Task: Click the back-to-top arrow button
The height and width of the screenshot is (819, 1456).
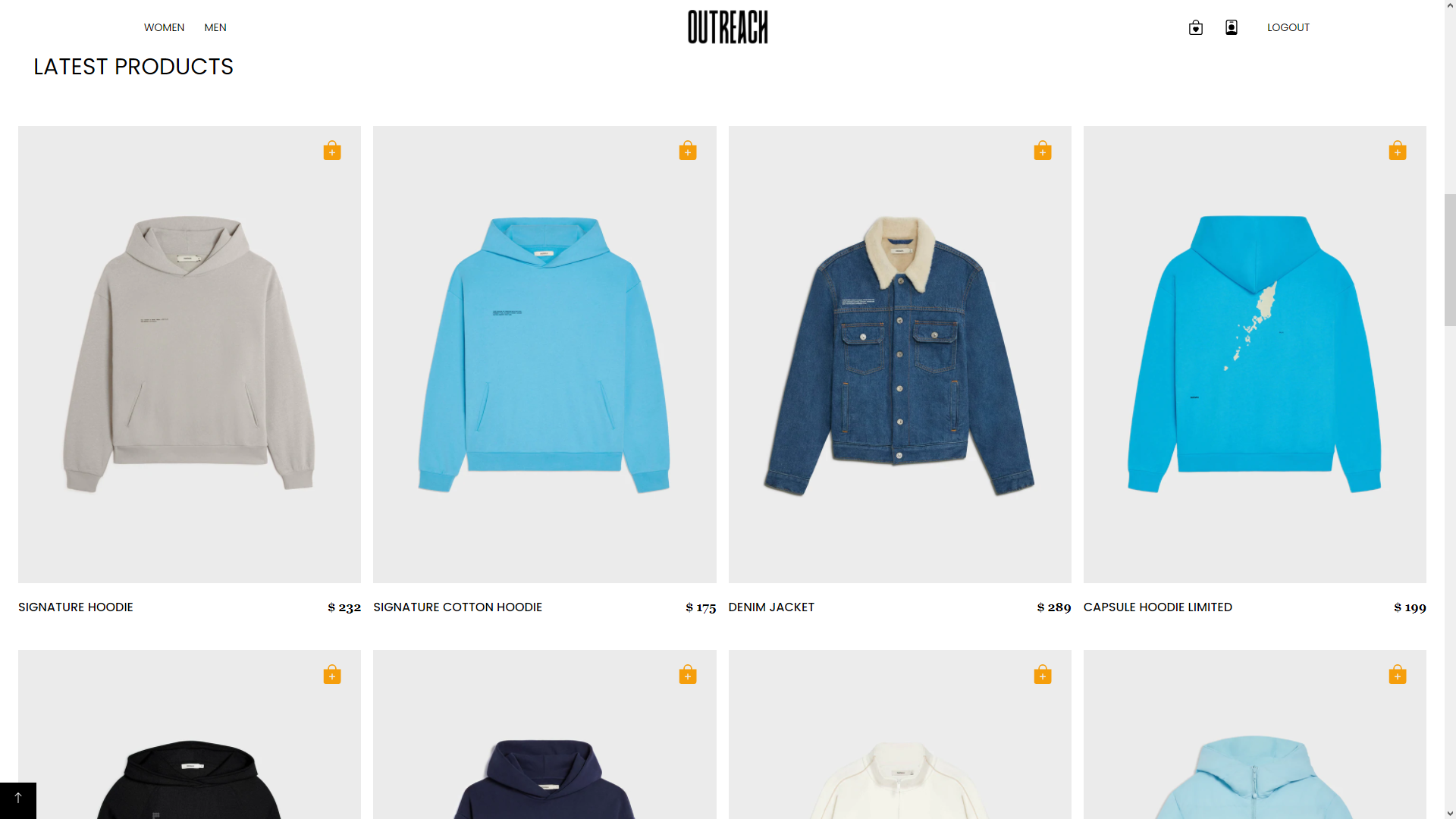Action: pyautogui.click(x=18, y=800)
